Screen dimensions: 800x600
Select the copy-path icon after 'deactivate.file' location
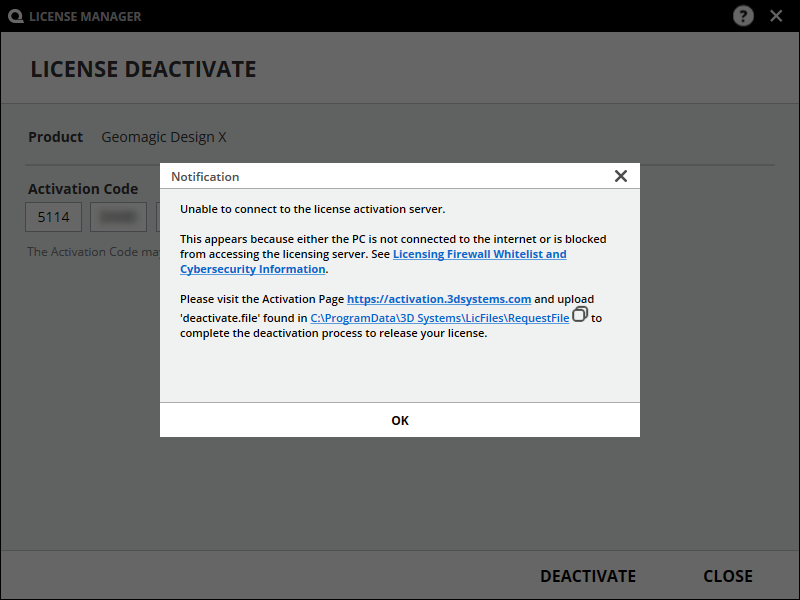click(x=580, y=314)
